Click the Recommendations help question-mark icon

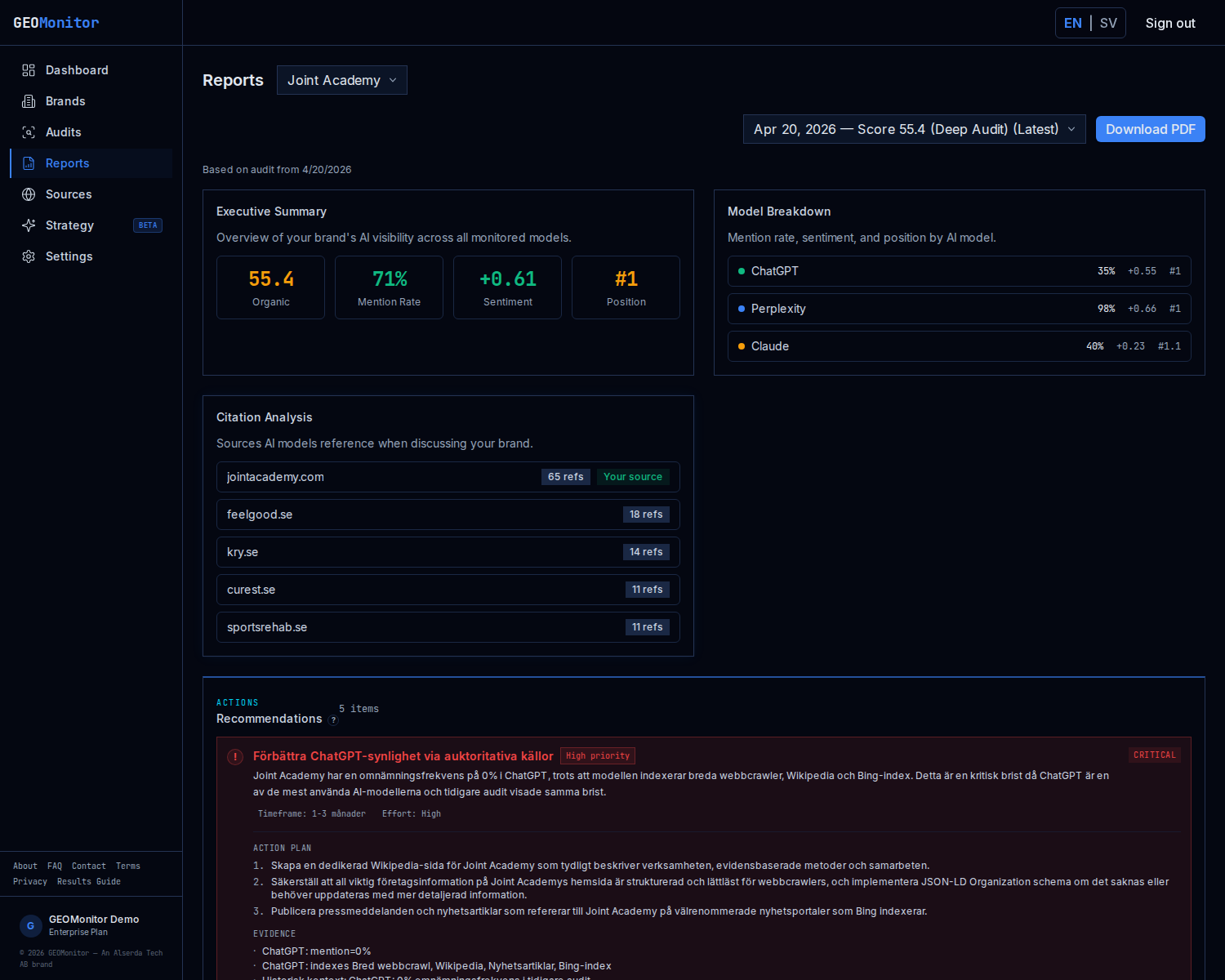click(333, 720)
